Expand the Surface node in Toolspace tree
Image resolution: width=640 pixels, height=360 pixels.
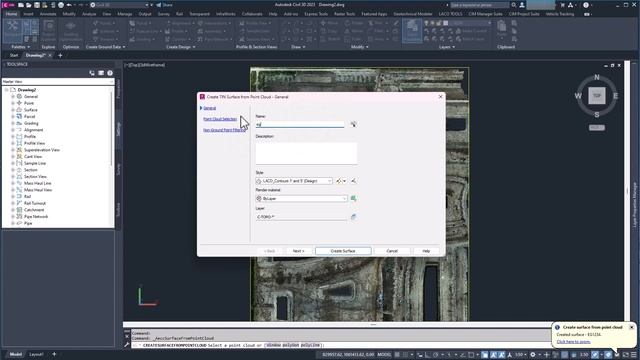(x=13, y=110)
